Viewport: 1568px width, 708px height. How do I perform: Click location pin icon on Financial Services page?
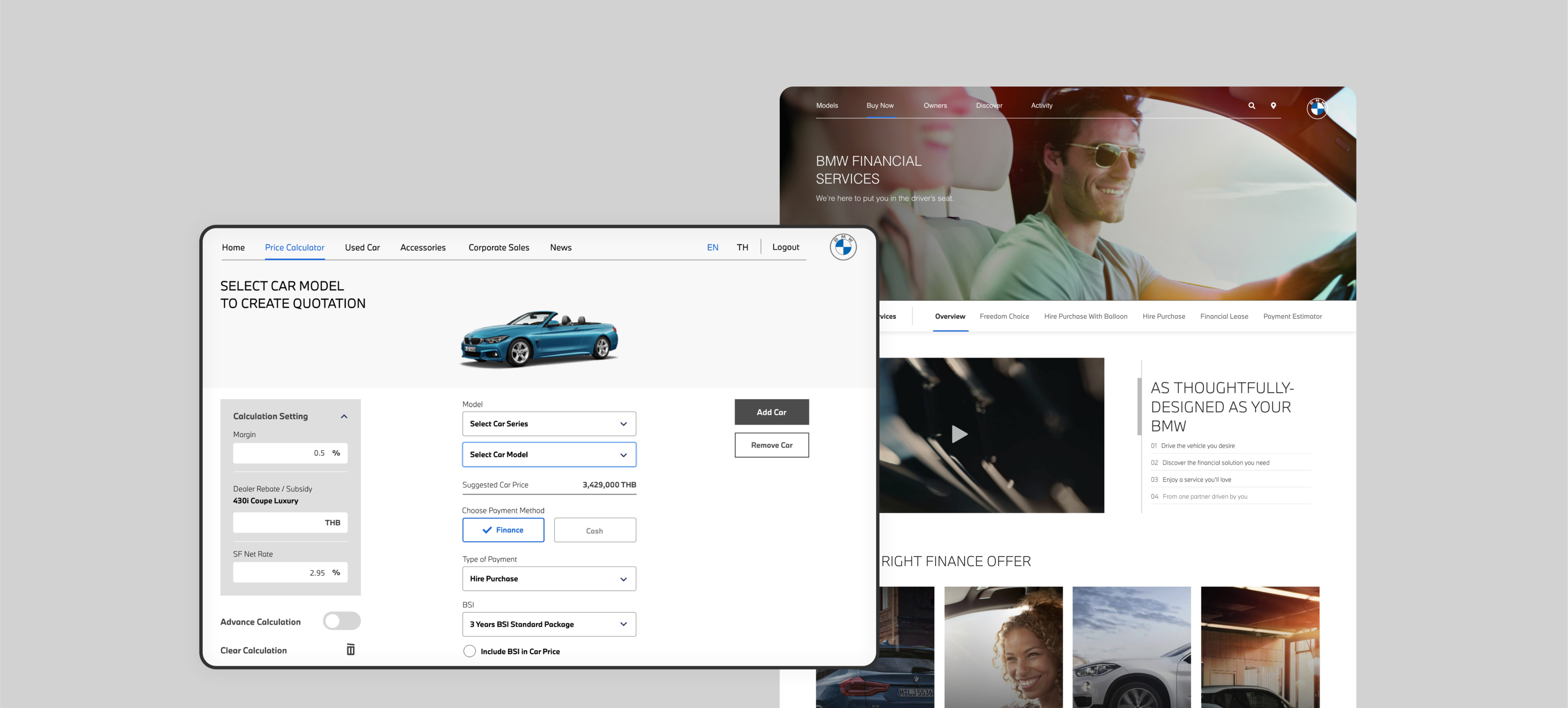tap(1273, 105)
